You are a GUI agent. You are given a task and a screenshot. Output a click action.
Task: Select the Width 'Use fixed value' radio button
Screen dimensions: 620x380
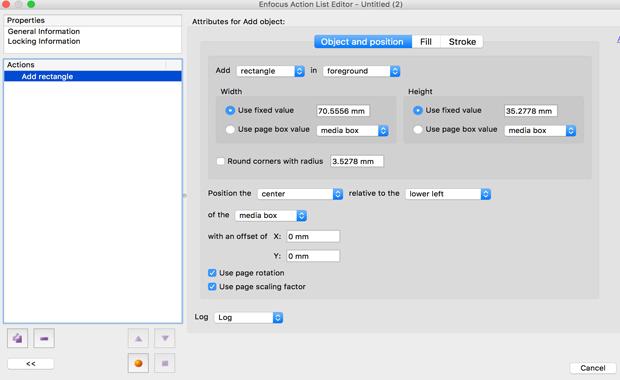(230, 110)
